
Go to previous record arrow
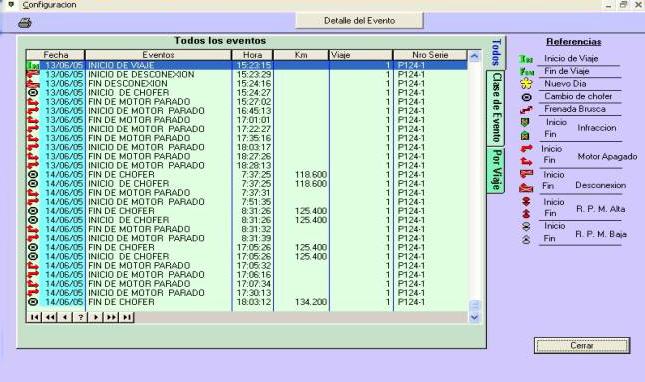(x=65, y=317)
